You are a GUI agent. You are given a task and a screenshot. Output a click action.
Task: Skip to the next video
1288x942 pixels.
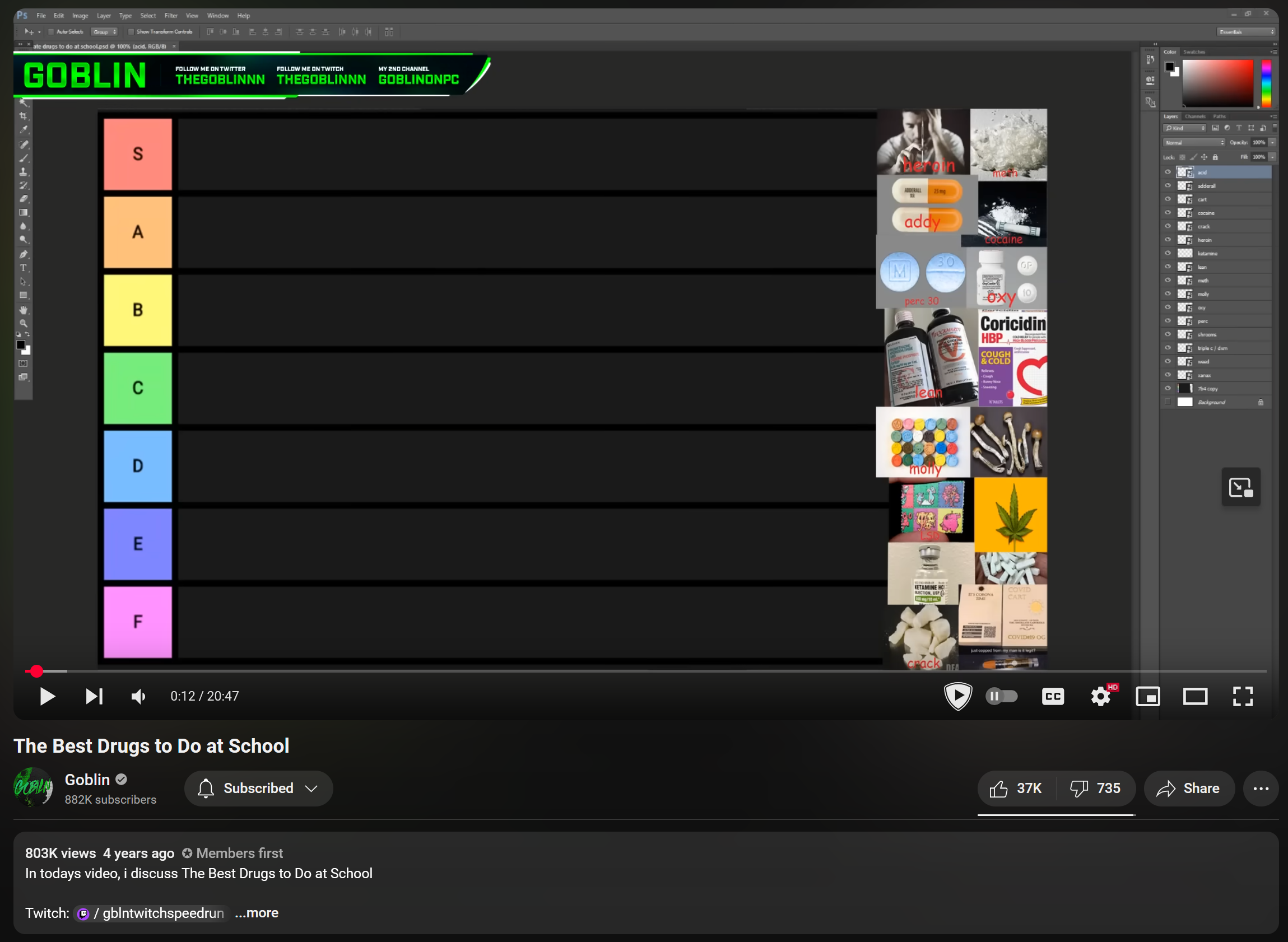pos(94,696)
